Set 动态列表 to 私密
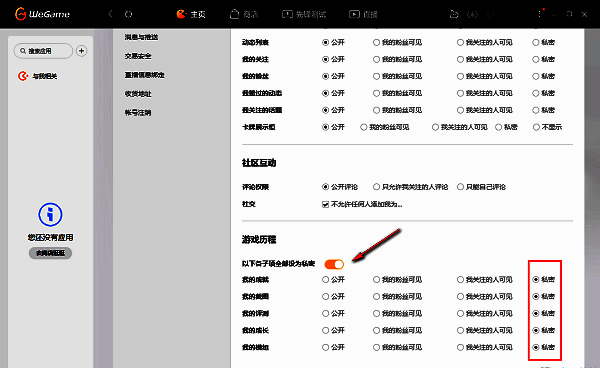The width and height of the screenshot is (600, 368). (x=536, y=42)
